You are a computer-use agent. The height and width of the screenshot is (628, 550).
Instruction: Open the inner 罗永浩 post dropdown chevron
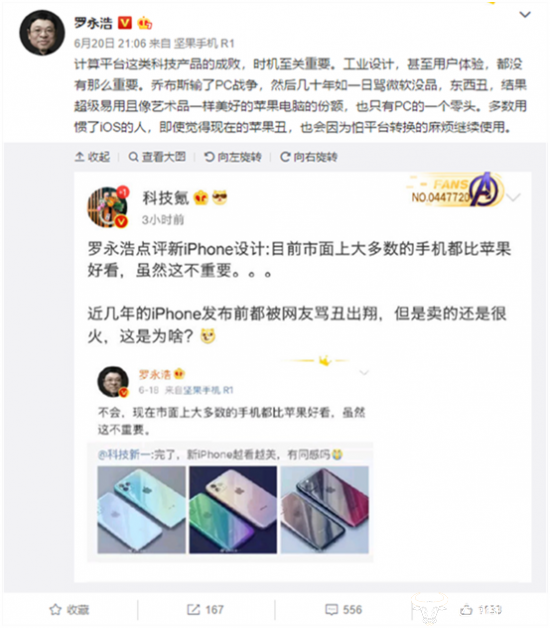(364, 373)
